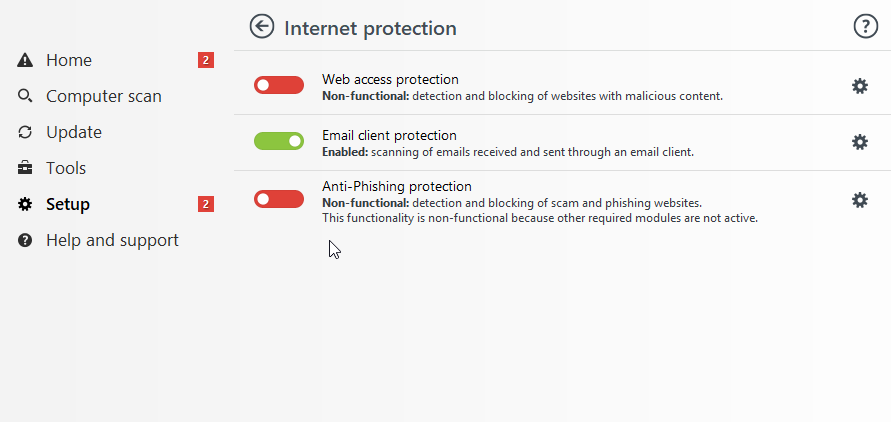The height and width of the screenshot is (422, 891).
Task: Click the Tools briefcase icon
Action: (x=25, y=168)
